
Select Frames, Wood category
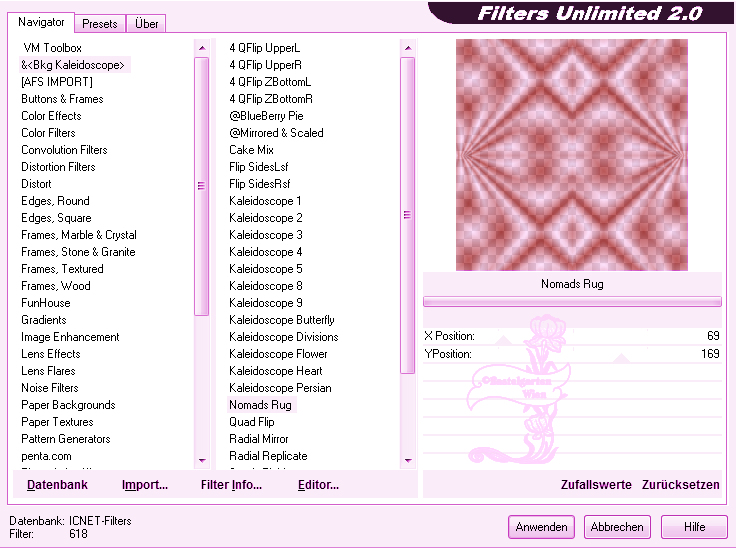[55, 286]
